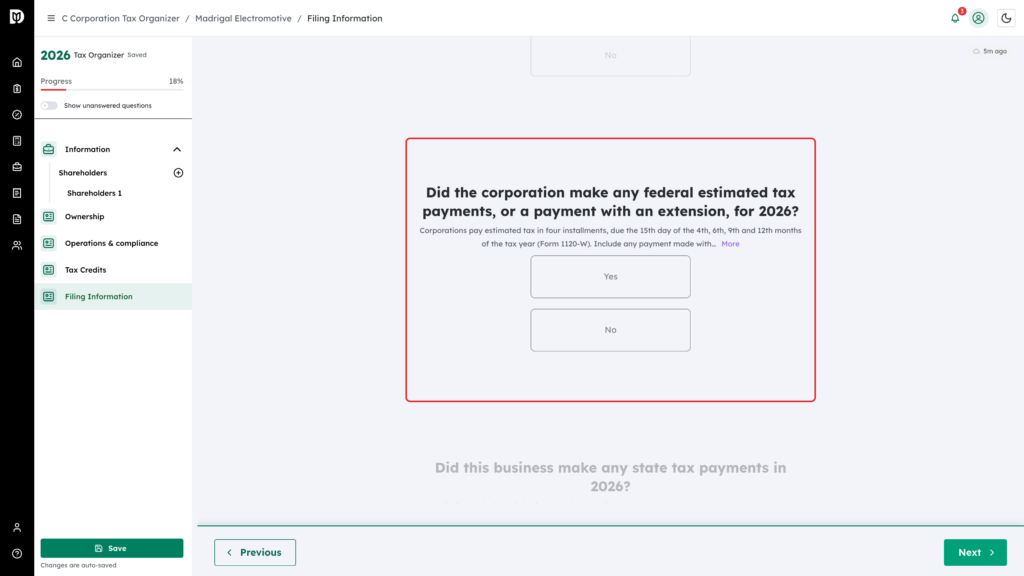Viewport: 1024px width, 576px height.
Task: Click Filing Information breadcrumb
Action: (x=345, y=18)
